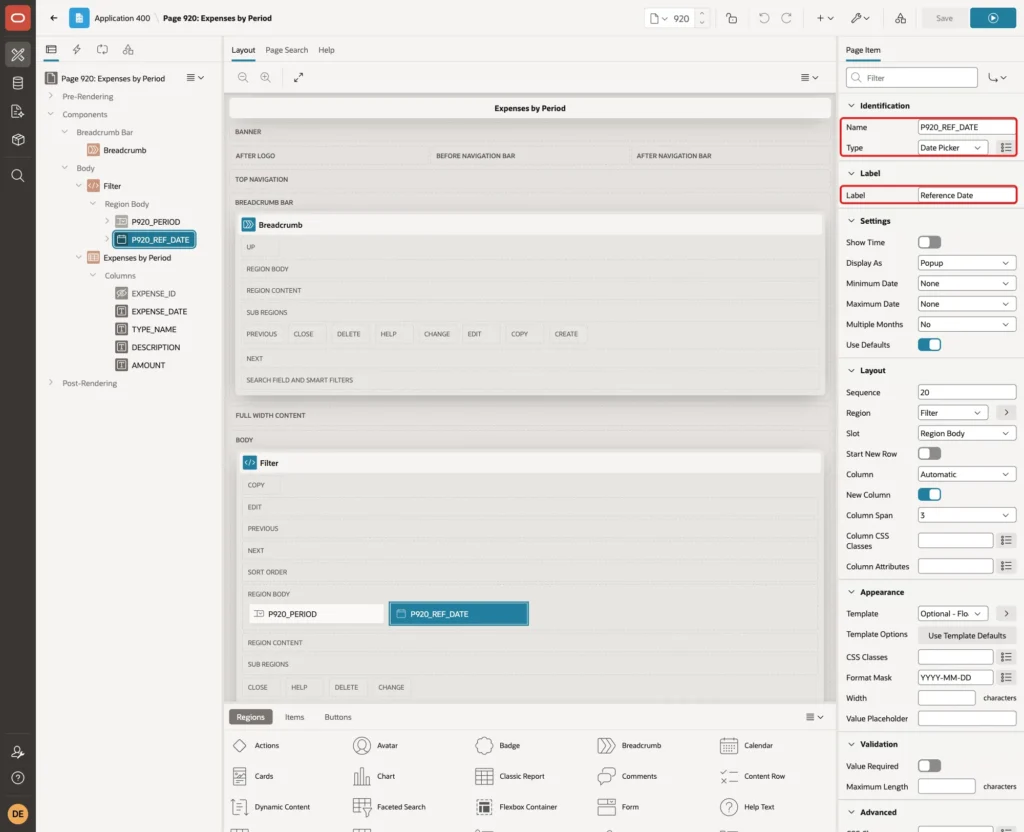Image resolution: width=1024 pixels, height=832 pixels.
Task: Open Display As dropdown
Action: [966, 263]
